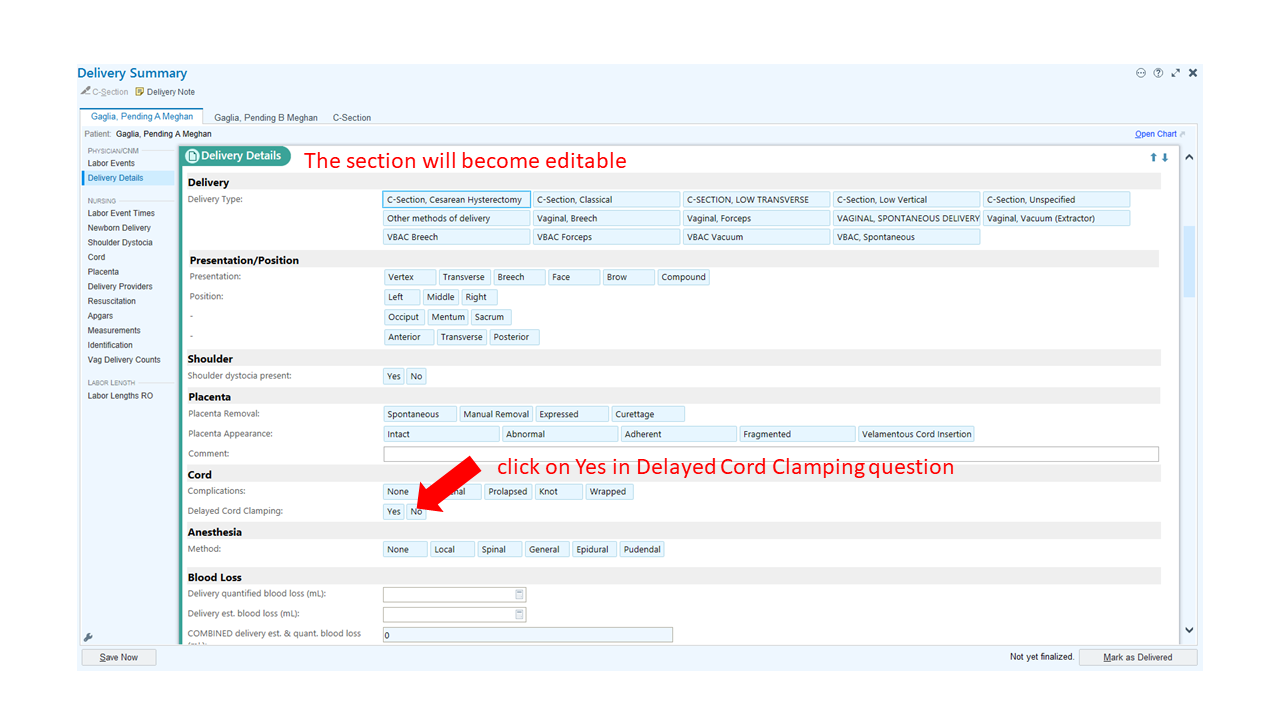
Task: Open the more options ellipsis icon
Action: click(x=1141, y=73)
